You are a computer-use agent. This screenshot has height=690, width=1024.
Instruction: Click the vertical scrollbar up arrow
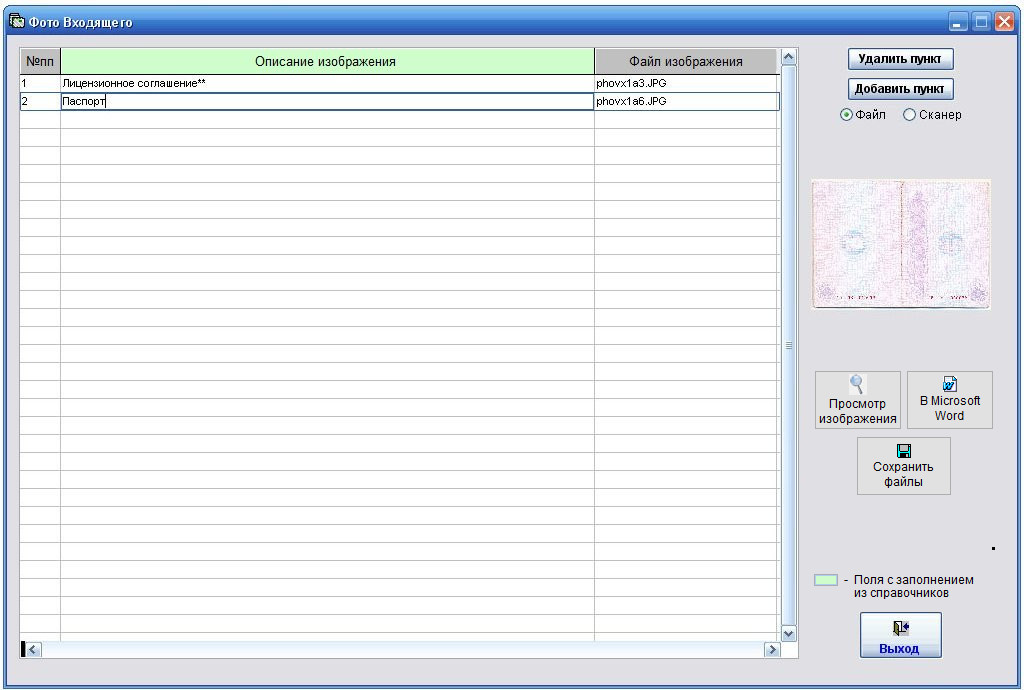[788, 57]
